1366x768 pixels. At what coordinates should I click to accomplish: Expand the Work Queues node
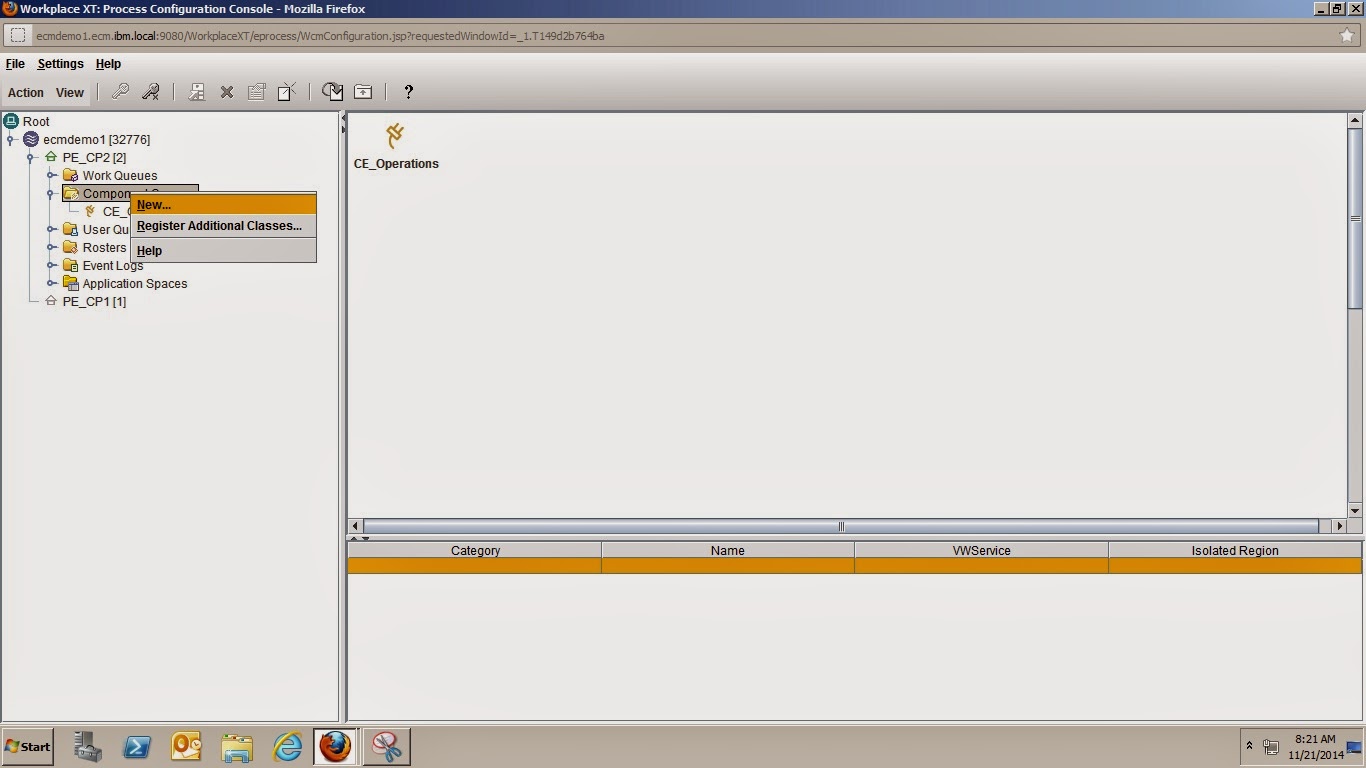[x=52, y=175]
